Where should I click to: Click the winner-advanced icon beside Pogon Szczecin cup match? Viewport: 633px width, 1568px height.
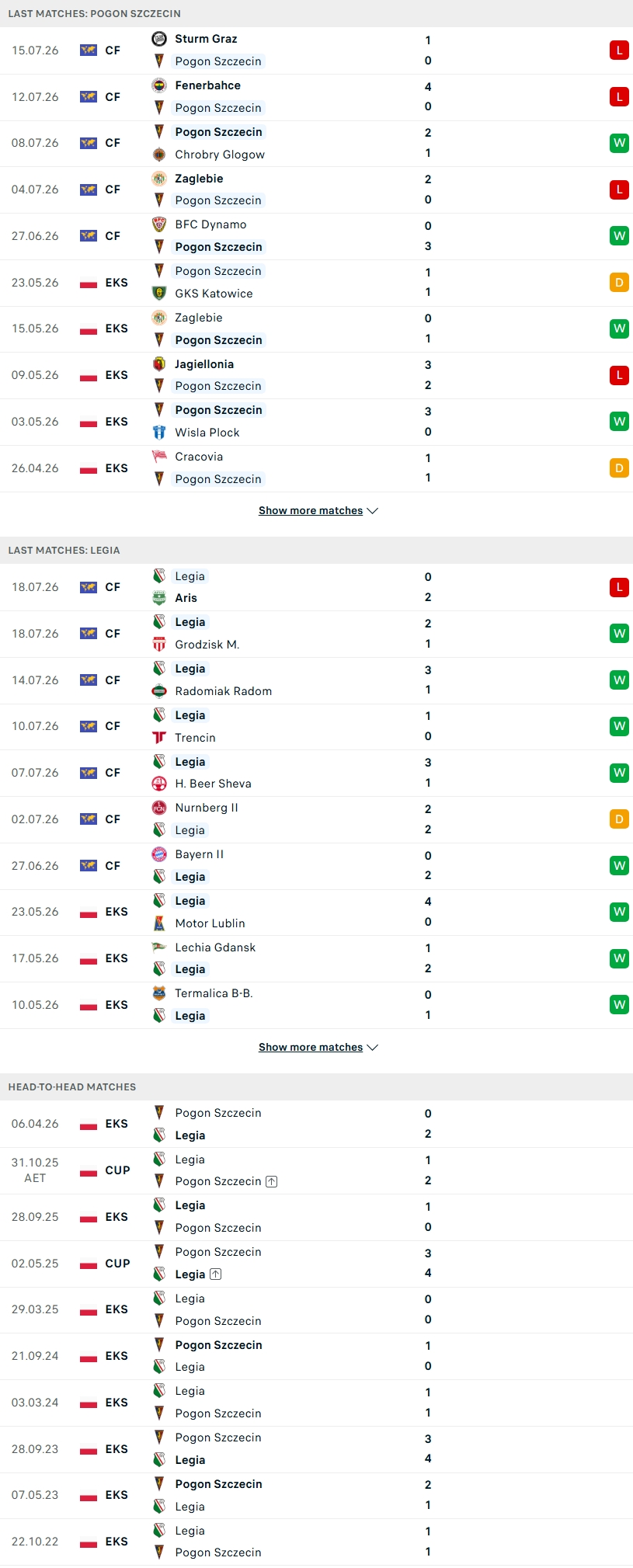(271, 1181)
